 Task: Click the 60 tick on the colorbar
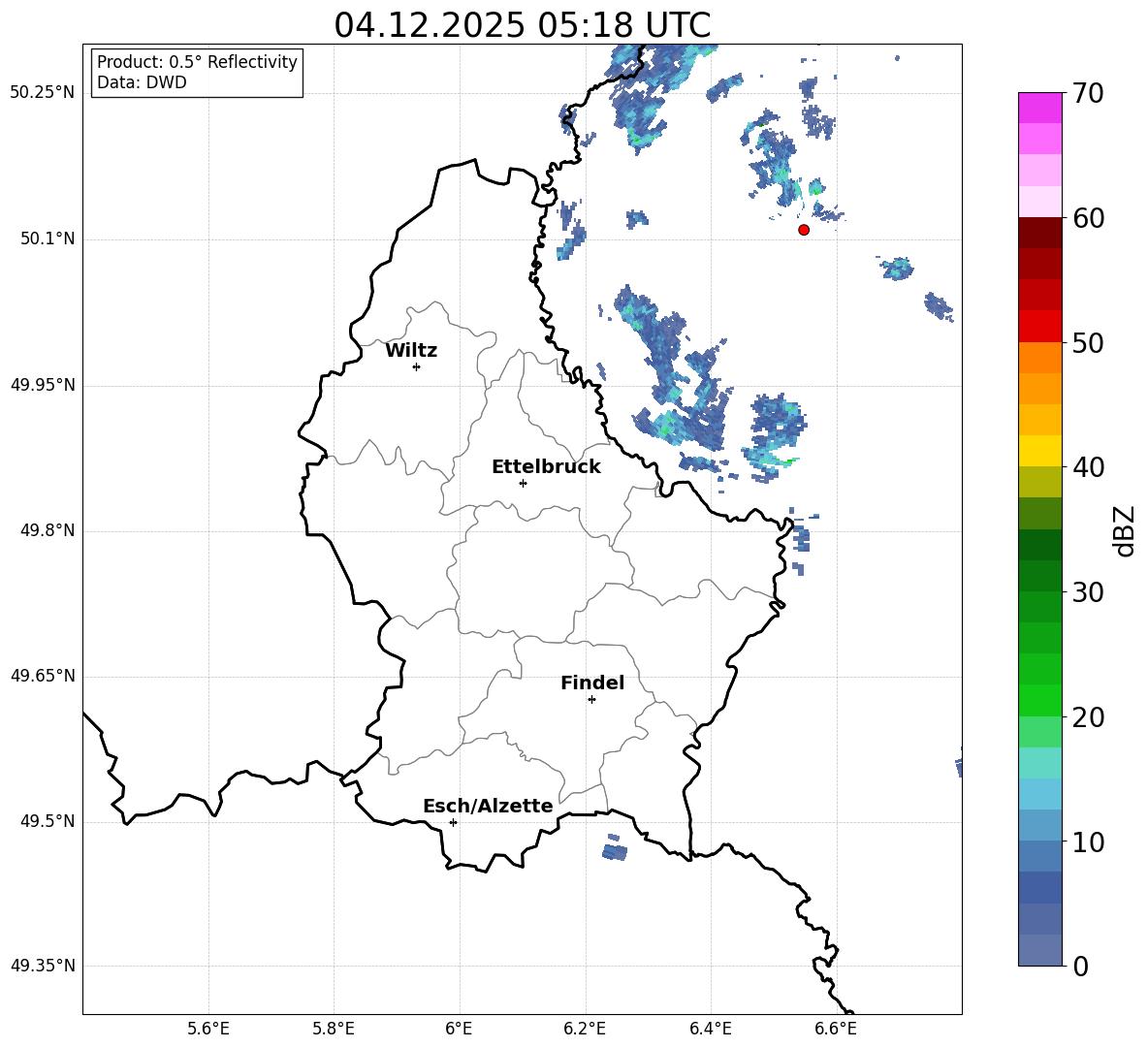(x=1087, y=218)
